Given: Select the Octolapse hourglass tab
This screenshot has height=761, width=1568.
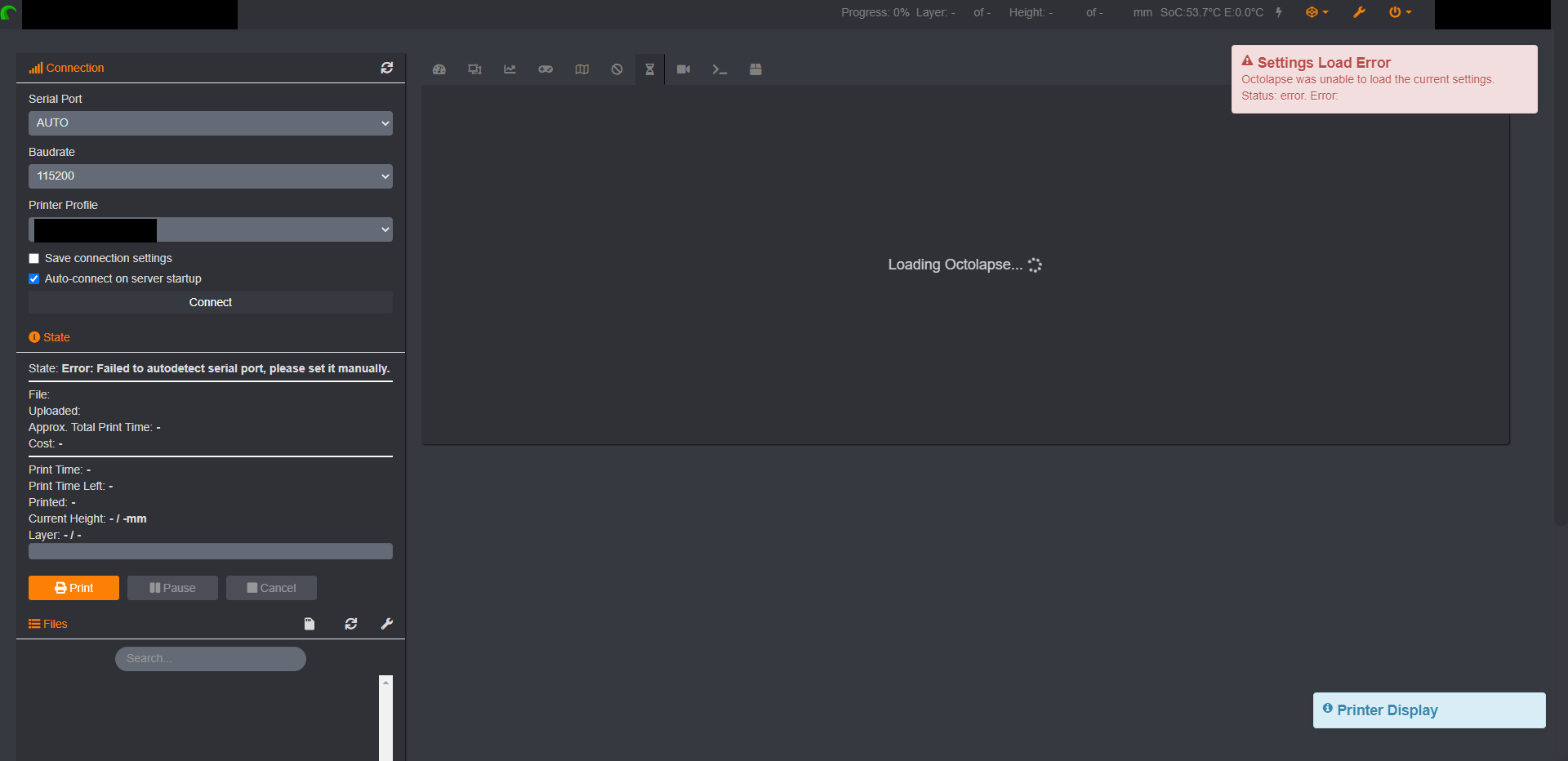Looking at the screenshot, I should [x=650, y=69].
